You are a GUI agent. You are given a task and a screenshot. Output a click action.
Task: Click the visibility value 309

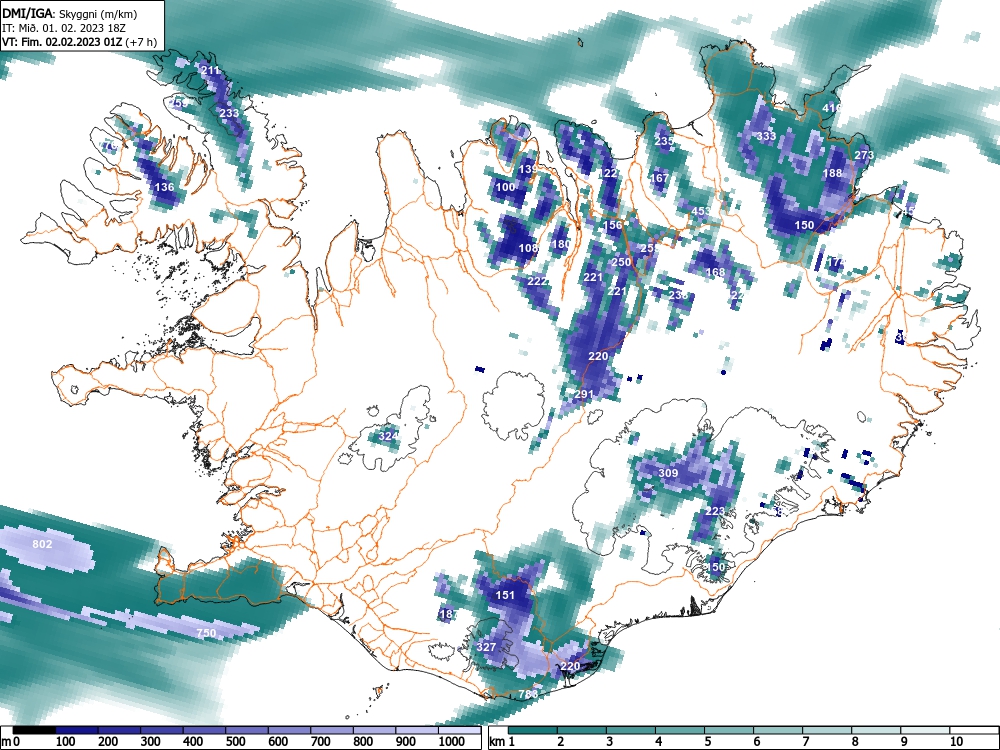(x=668, y=473)
